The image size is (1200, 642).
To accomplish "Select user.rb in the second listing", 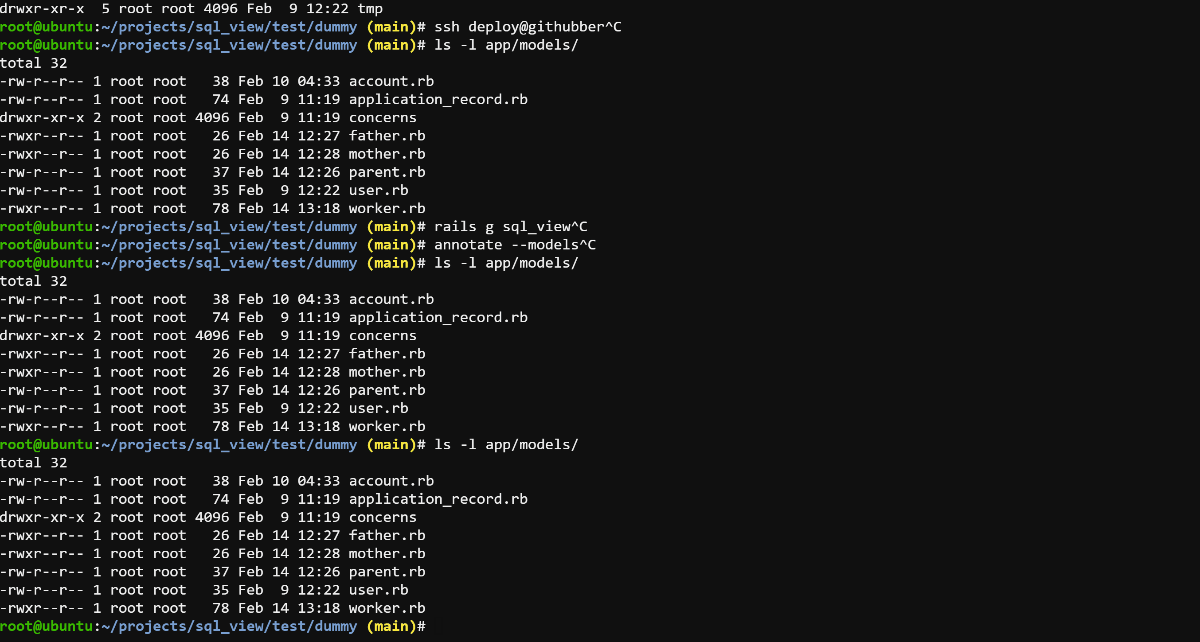I will [379, 408].
